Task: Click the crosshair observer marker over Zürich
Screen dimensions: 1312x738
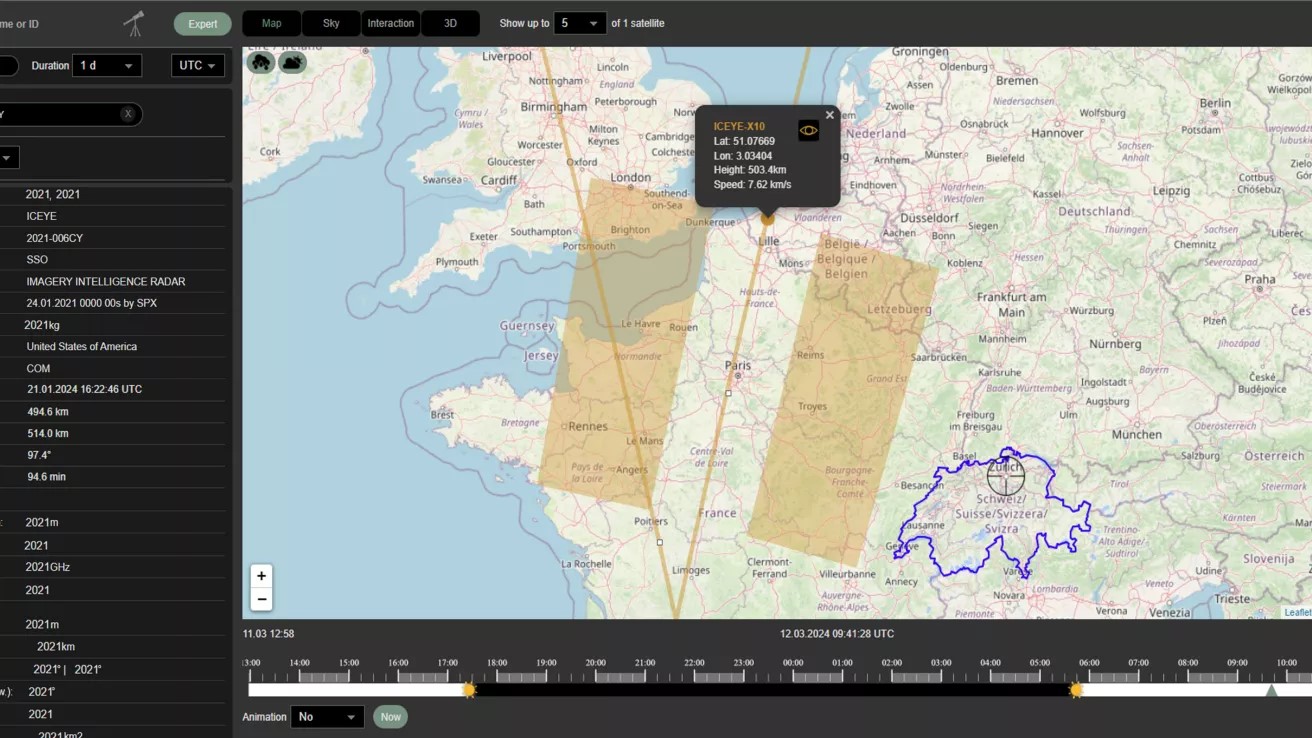Action: 1006,476
